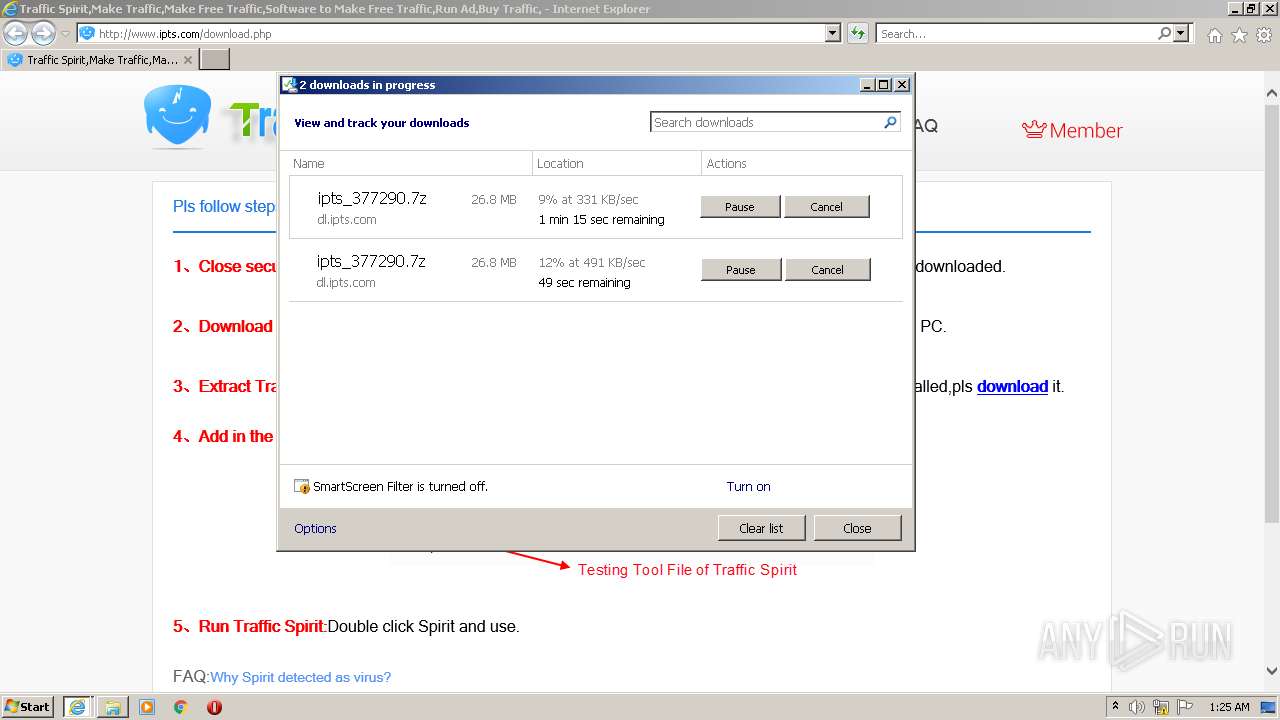The width and height of the screenshot is (1280, 720).
Task: Click the volume speaker tray icon
Action: (1137, 707)
